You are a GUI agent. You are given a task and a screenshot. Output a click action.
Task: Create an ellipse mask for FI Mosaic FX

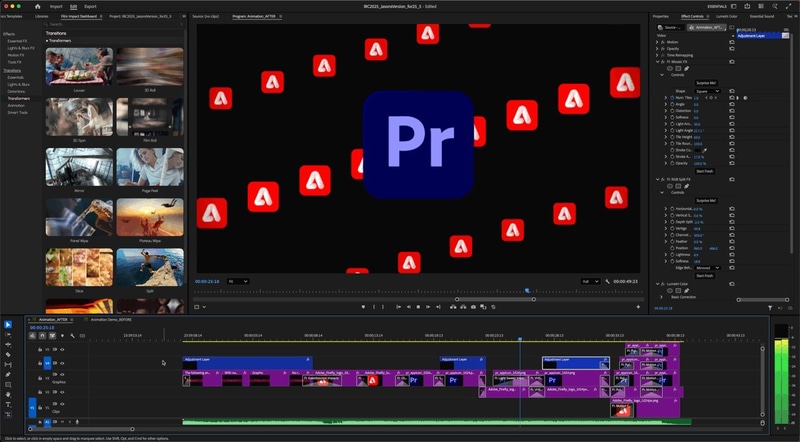point(670,68)
